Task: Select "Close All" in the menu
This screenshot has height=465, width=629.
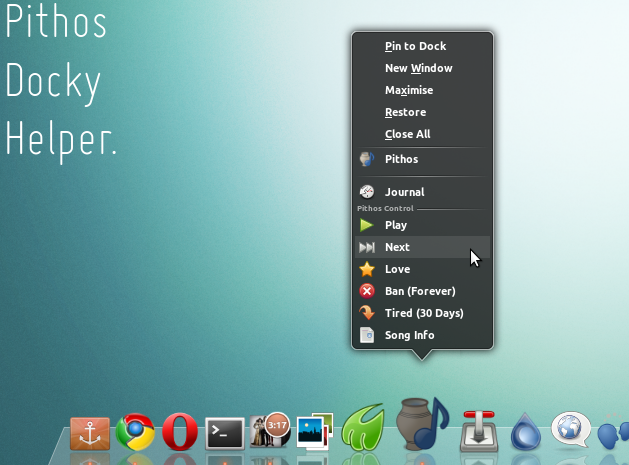Action: pyautogui.click(x=422, y=134)
